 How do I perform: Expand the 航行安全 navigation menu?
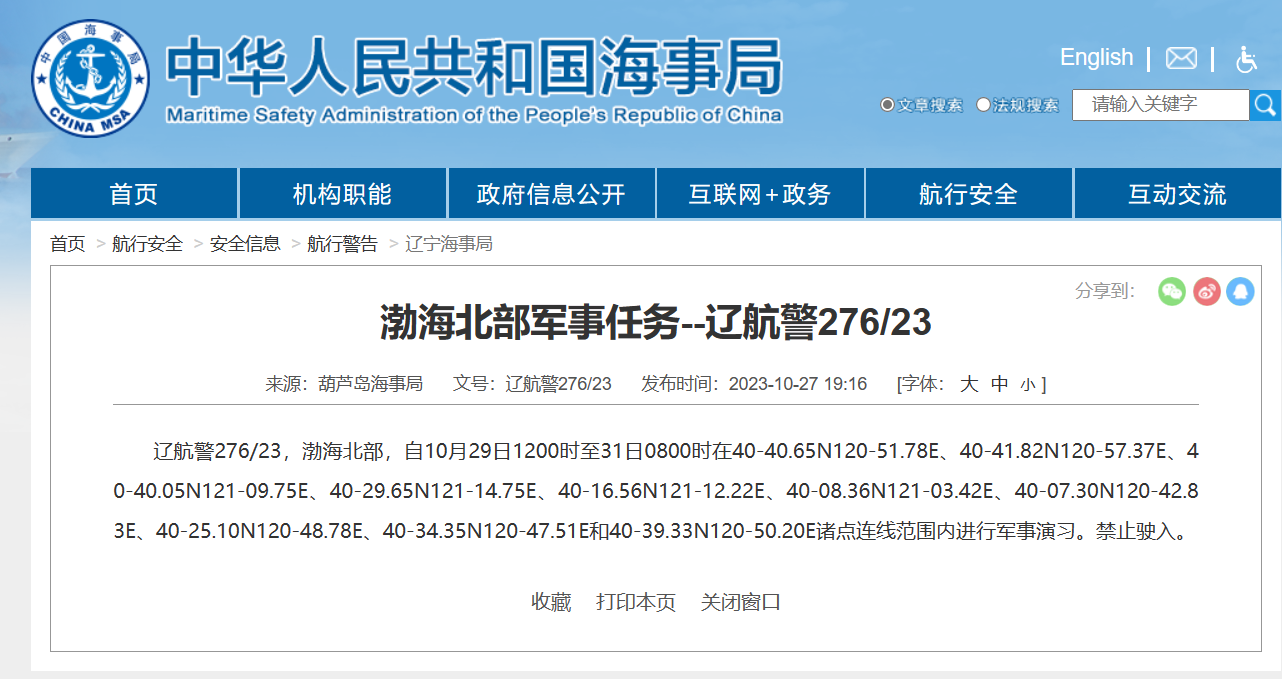[x=968, y=194]
